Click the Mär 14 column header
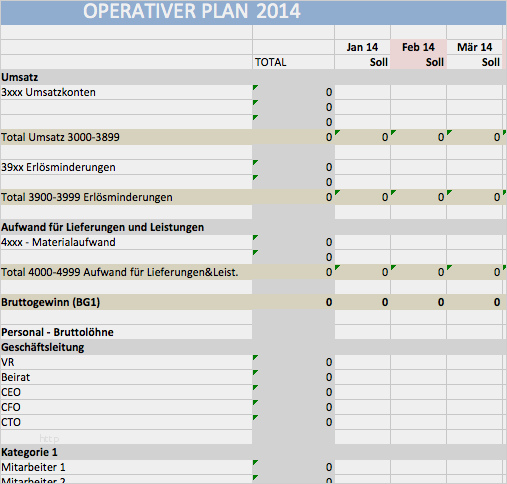 pos(474,47)
